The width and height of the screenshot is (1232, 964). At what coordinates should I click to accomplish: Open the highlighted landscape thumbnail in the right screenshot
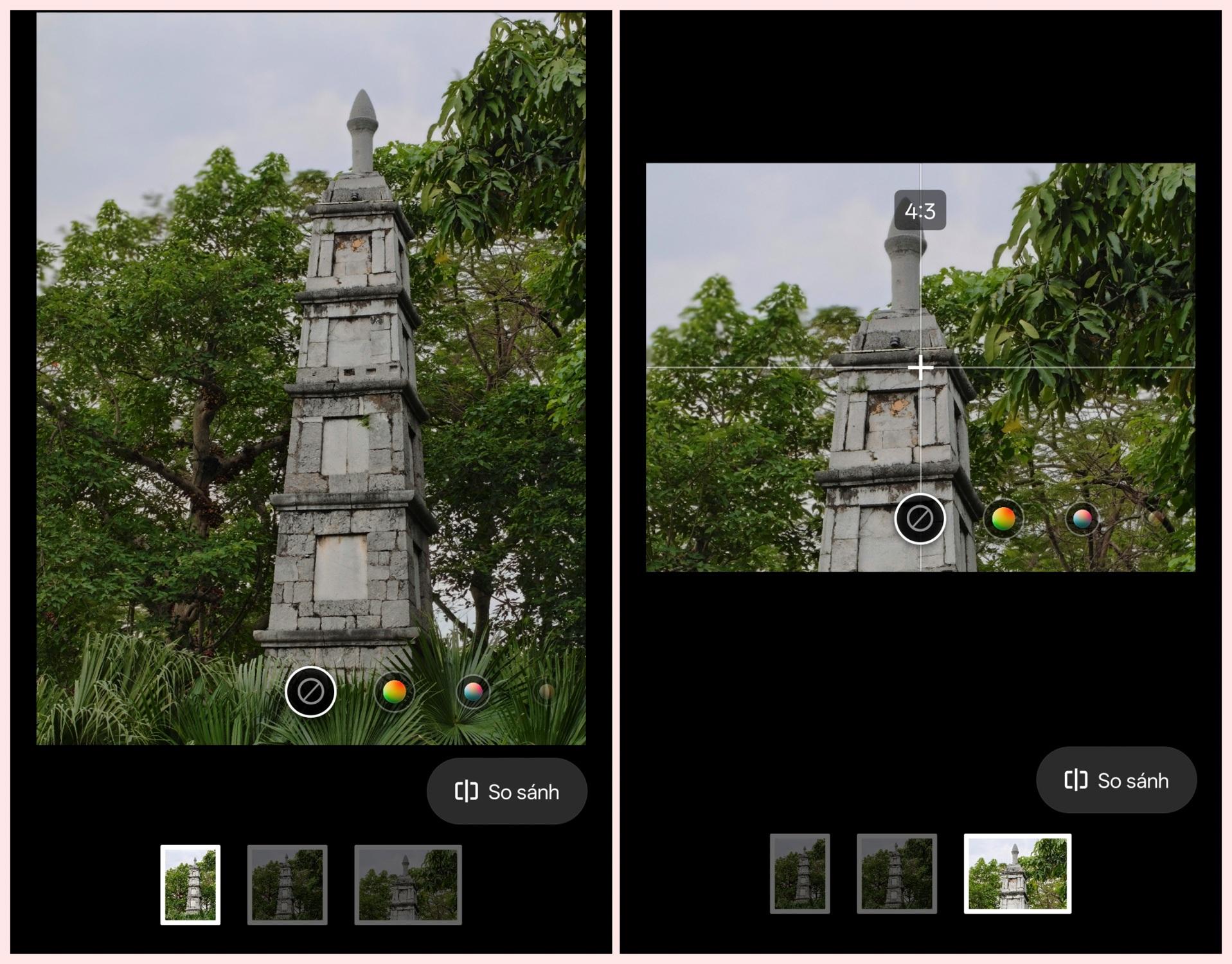tap(1017, 873)
